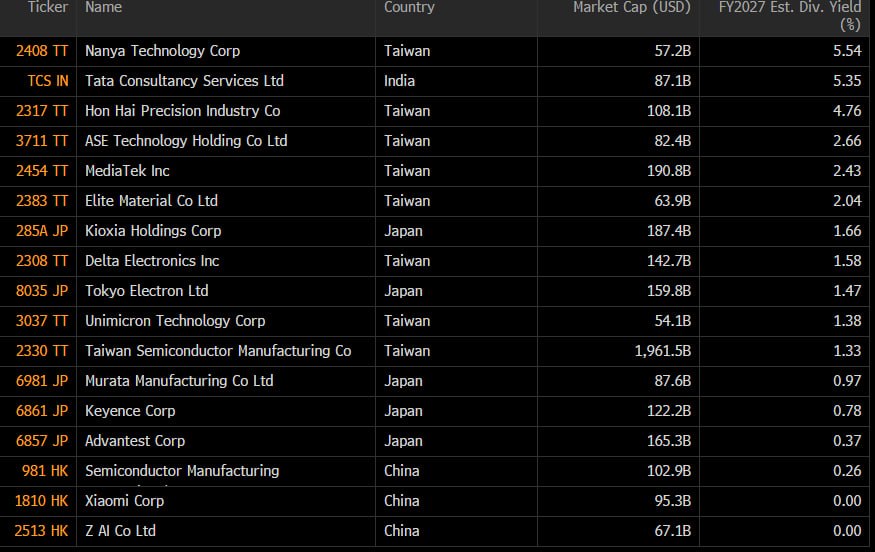Select Murata Manufacturing Co Ltd name

click(x=179, y=381)
